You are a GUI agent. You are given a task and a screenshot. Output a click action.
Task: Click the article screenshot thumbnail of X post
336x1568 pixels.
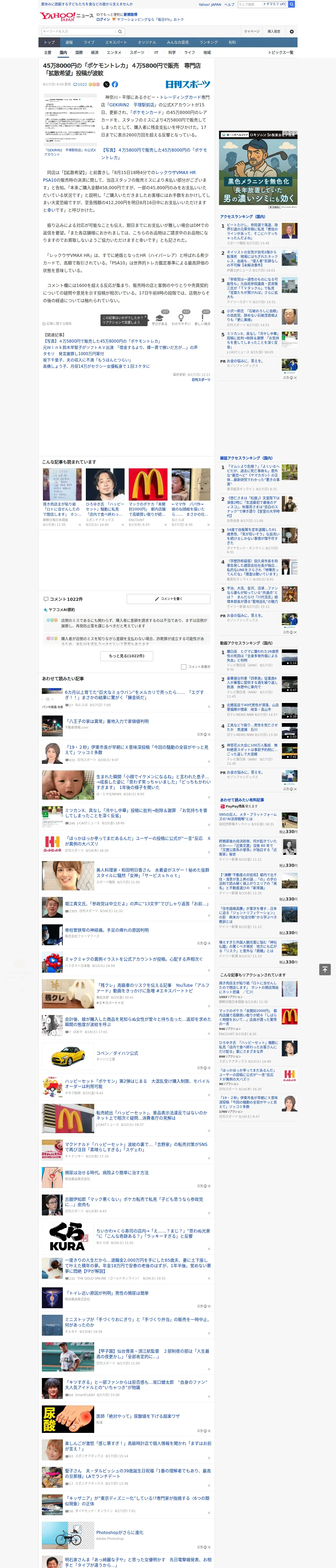click(x=70, y=120)
